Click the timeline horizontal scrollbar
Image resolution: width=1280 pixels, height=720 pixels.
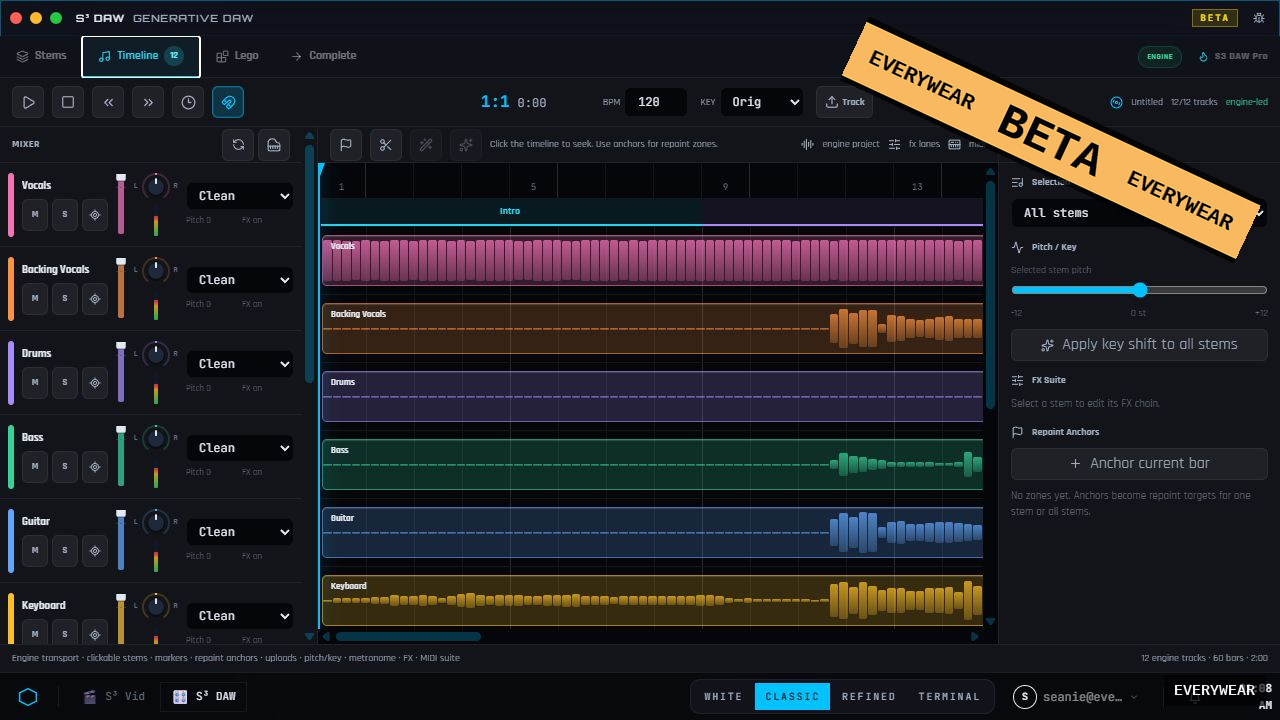click(x=408, y=636)
